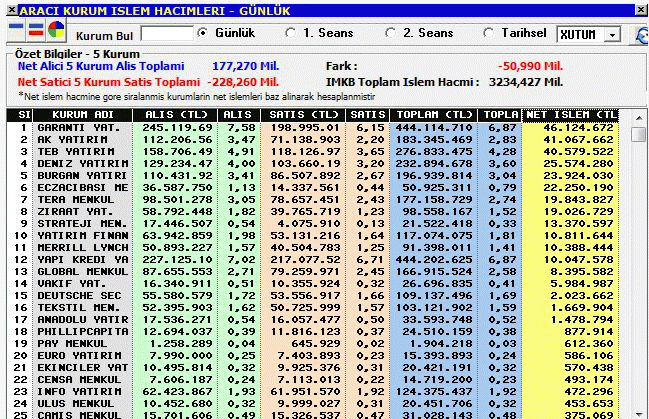The height and width of the screenshot is (419, 649).
Task: Sort by the NET ISLEM (TL) column header
Action: pos(569,115)
